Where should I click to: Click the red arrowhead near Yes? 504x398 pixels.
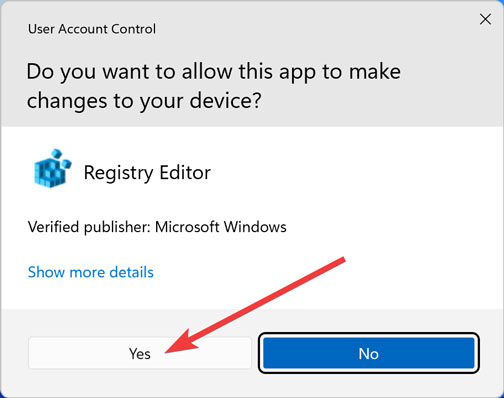click(x=180, y=342)
